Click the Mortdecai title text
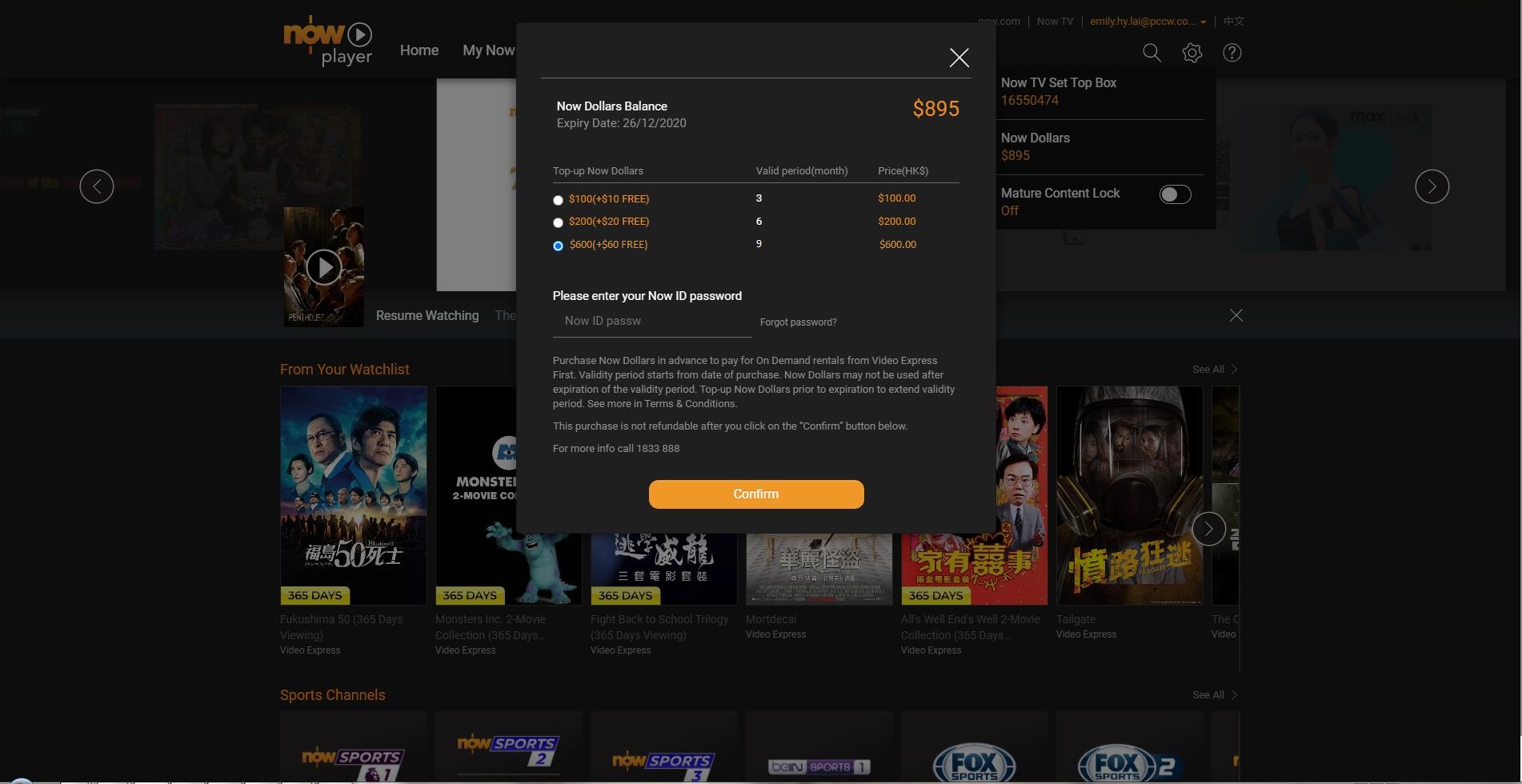 (x=771, y=619)
